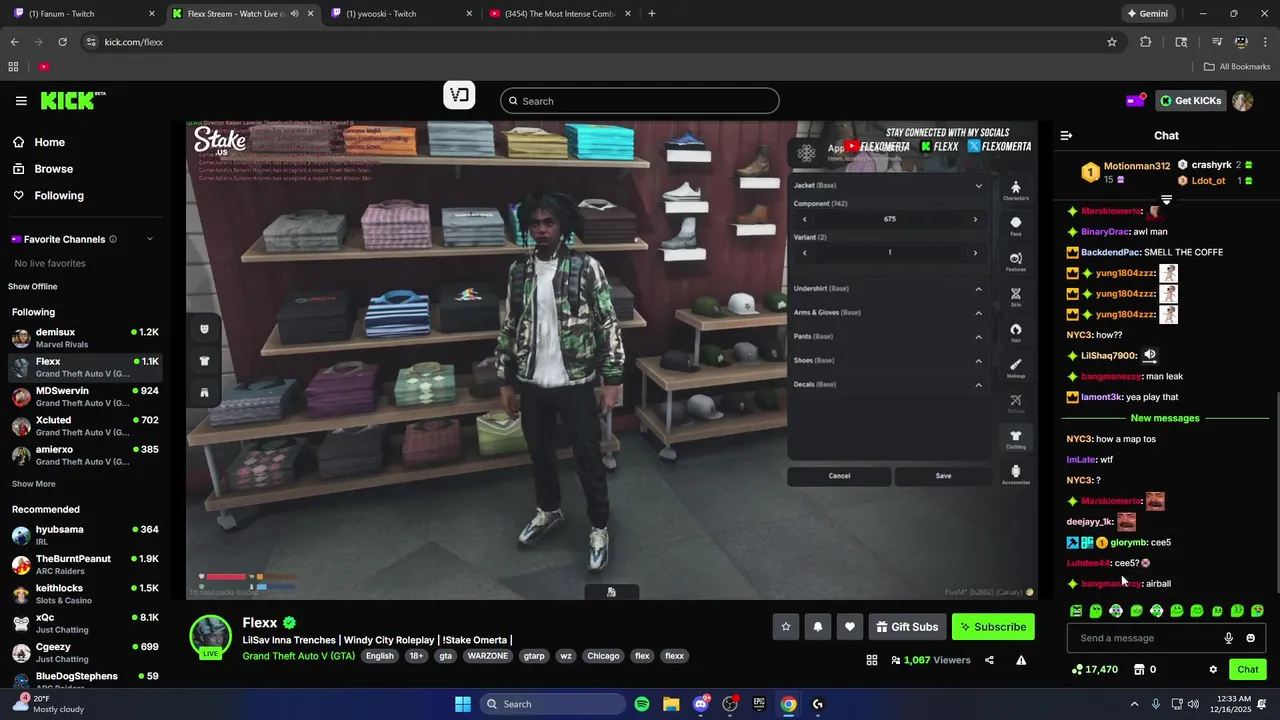Decrease Variant value with left arrow
This screenshot has height=720, width=1280.
804,253
